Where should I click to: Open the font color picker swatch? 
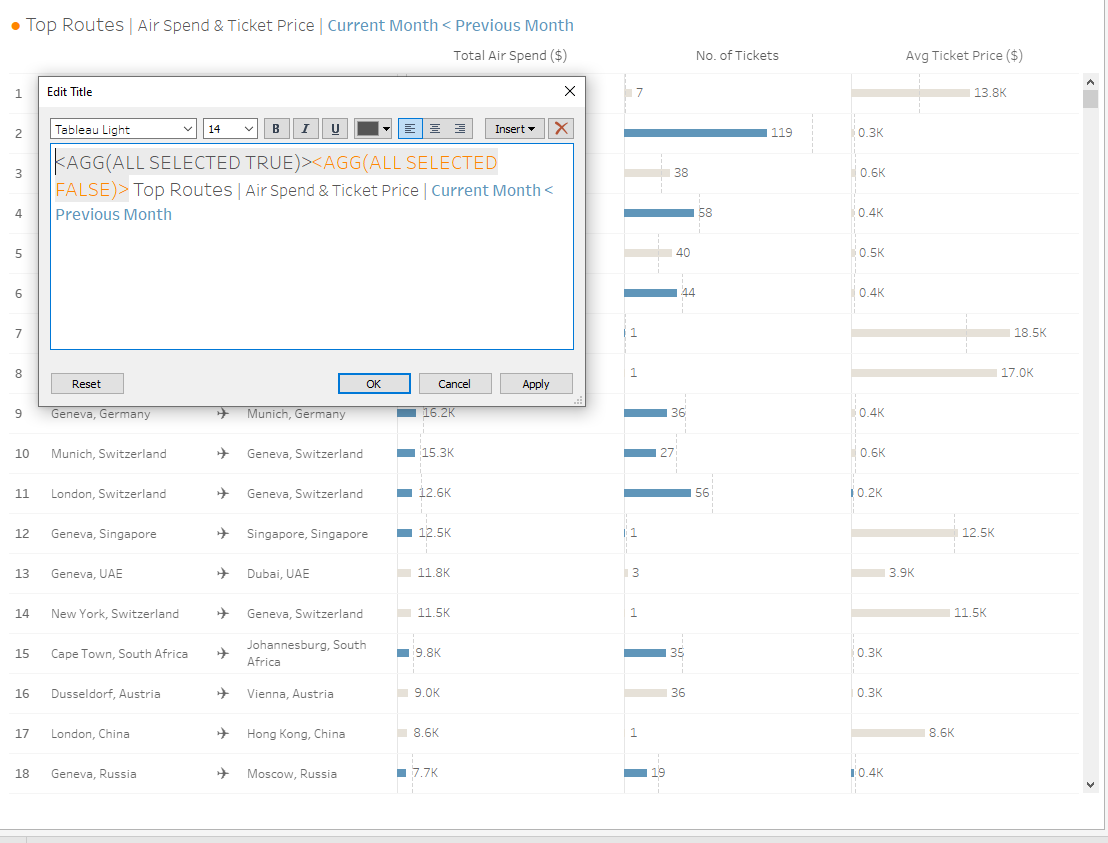tap(373, 129)
